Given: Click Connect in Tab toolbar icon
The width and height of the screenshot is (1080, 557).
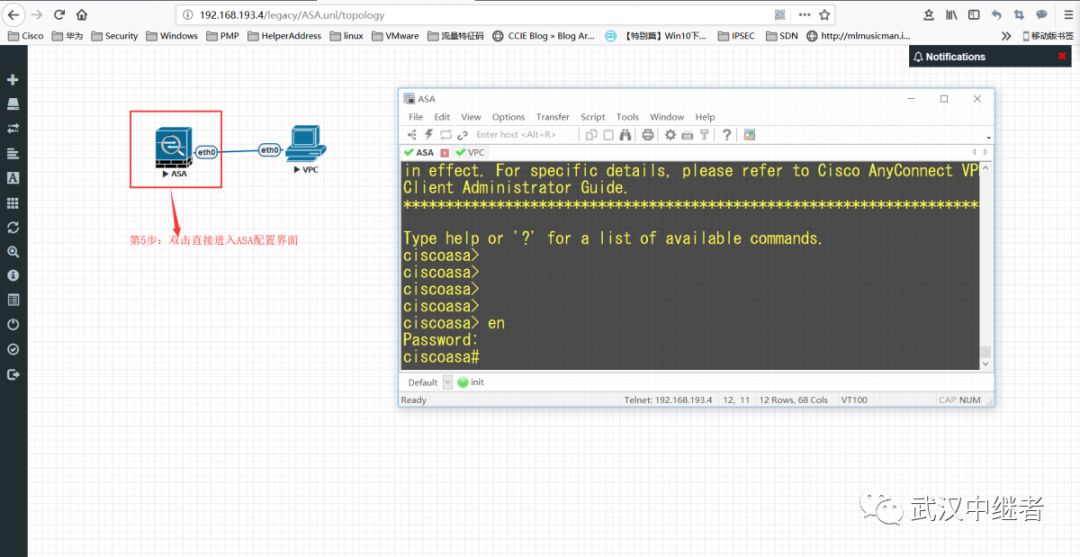Looking at the screenshot, I should click(x=446, y=135).
